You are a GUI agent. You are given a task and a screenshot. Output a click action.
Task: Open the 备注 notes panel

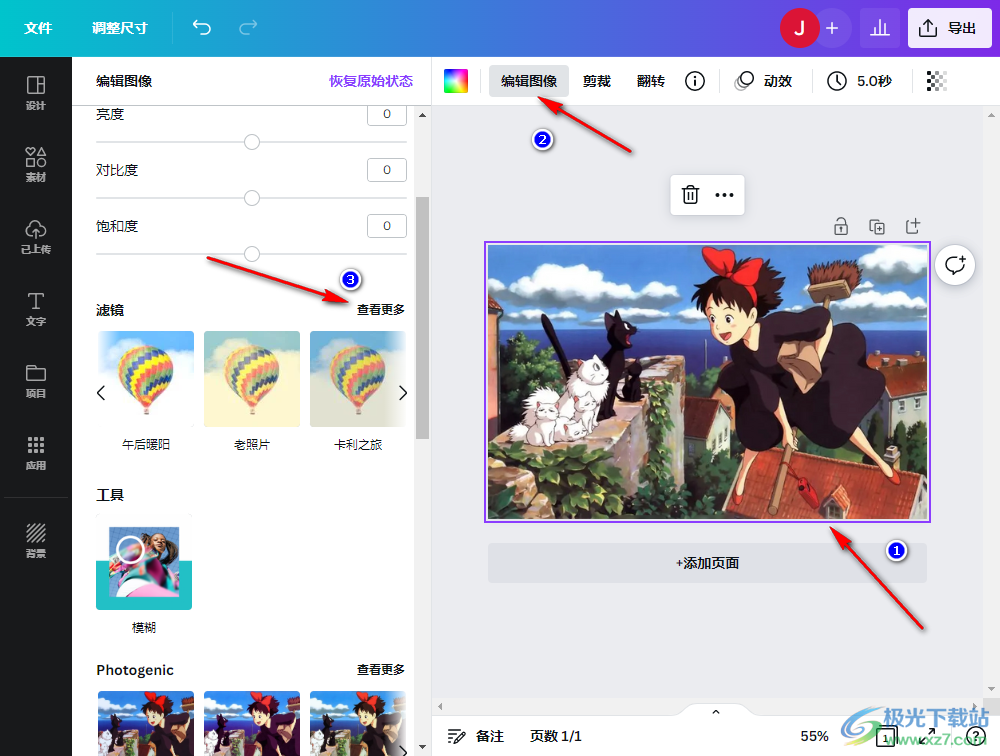476,736
